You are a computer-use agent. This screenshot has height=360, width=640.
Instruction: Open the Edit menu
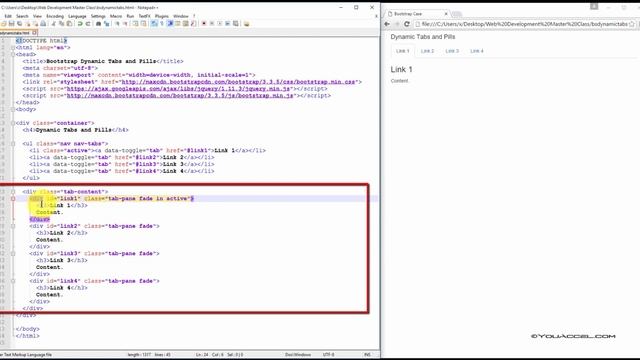click(x=8, y=16)
